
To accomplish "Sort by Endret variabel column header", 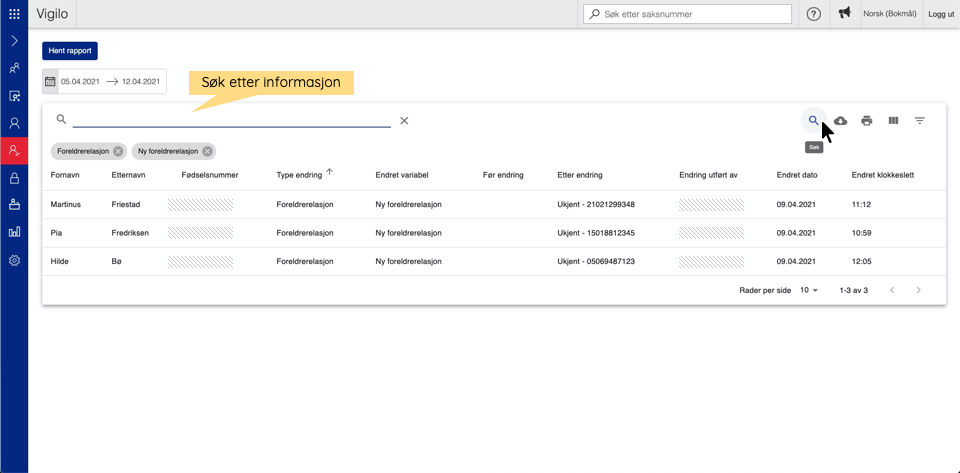I will (x=402, y=175).
